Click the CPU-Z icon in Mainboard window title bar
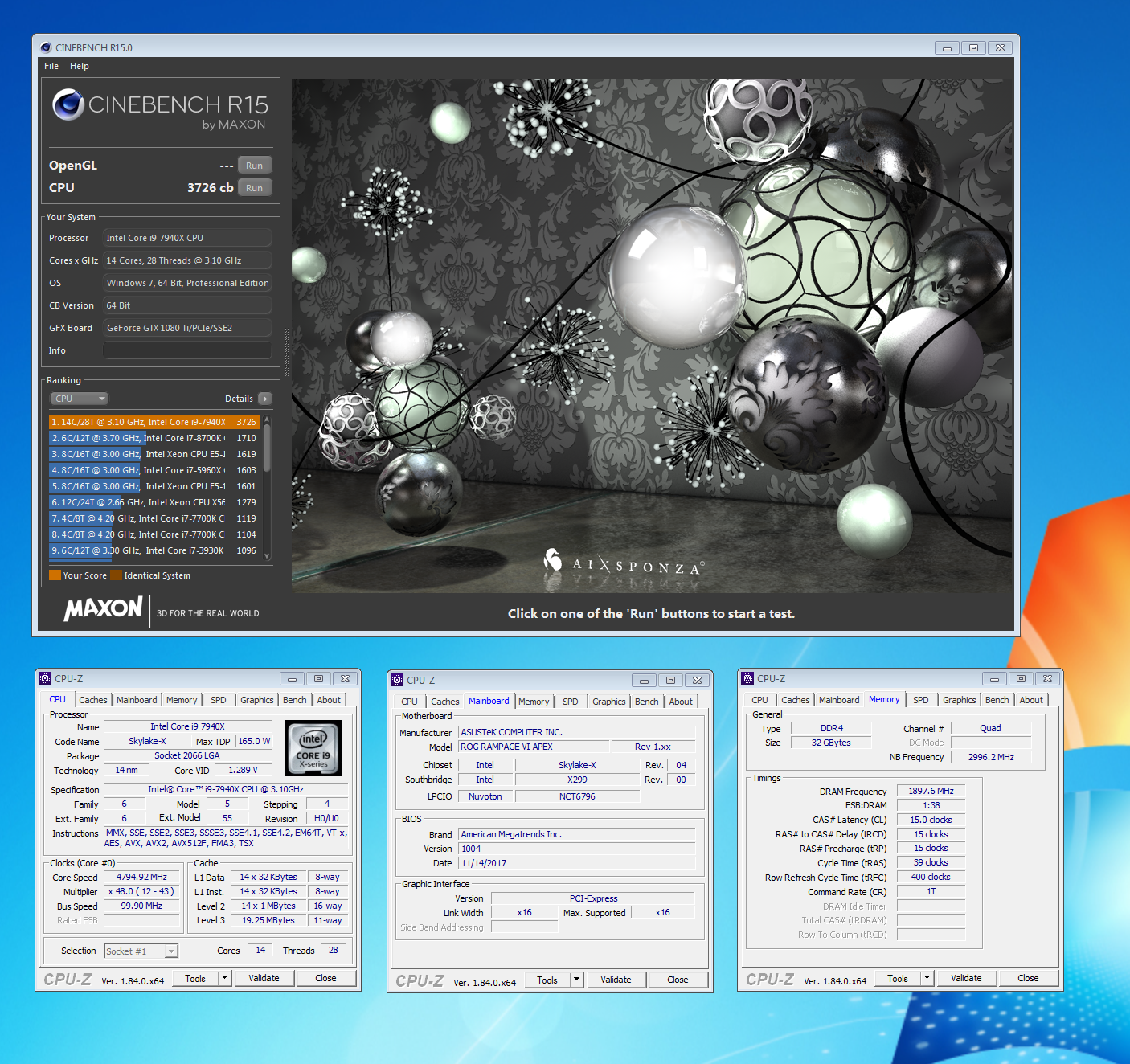The image size is (1130, 1064). [x=397, y=680]
